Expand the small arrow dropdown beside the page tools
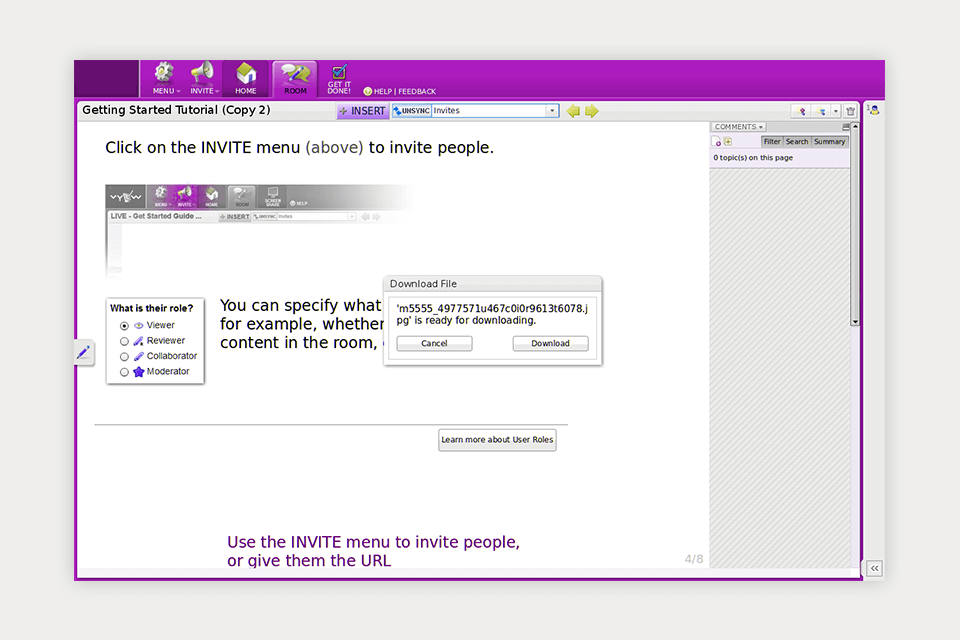This screenshot has width=960, height=640. (x=836, y=111)
